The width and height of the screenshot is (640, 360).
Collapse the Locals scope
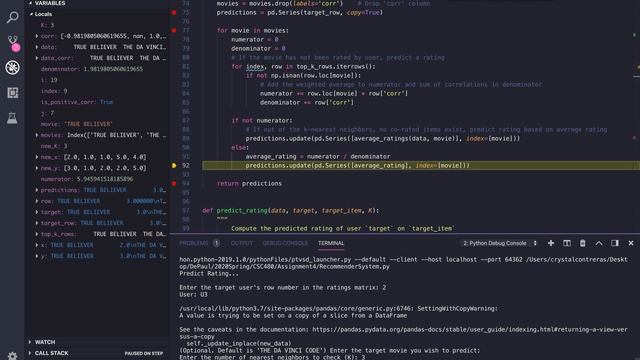pyautogui.click(x=31, y=14)
